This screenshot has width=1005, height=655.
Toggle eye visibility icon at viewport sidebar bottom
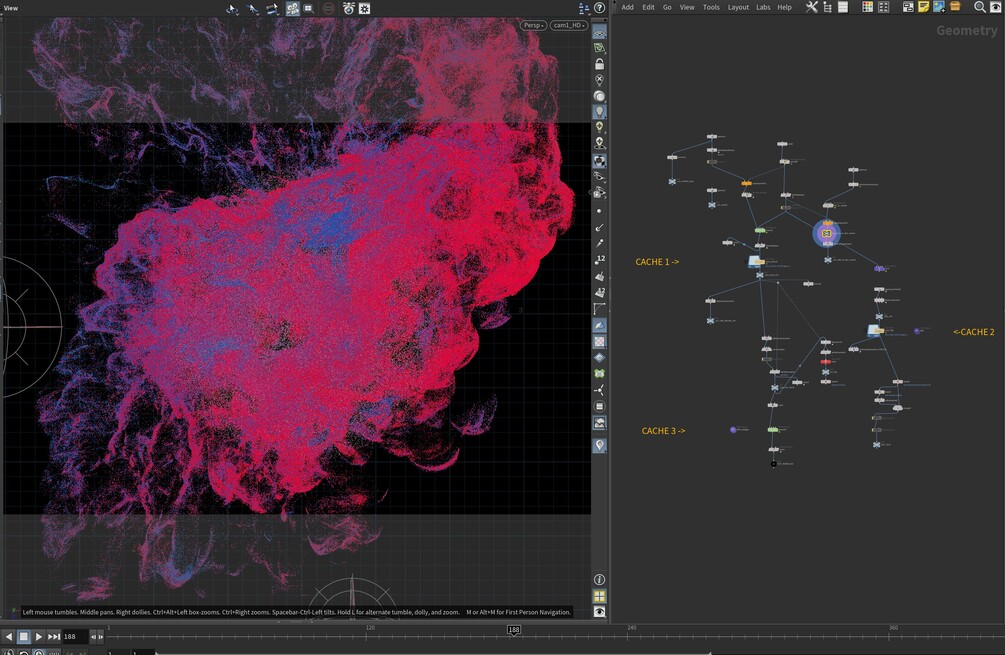pos(599,612)
